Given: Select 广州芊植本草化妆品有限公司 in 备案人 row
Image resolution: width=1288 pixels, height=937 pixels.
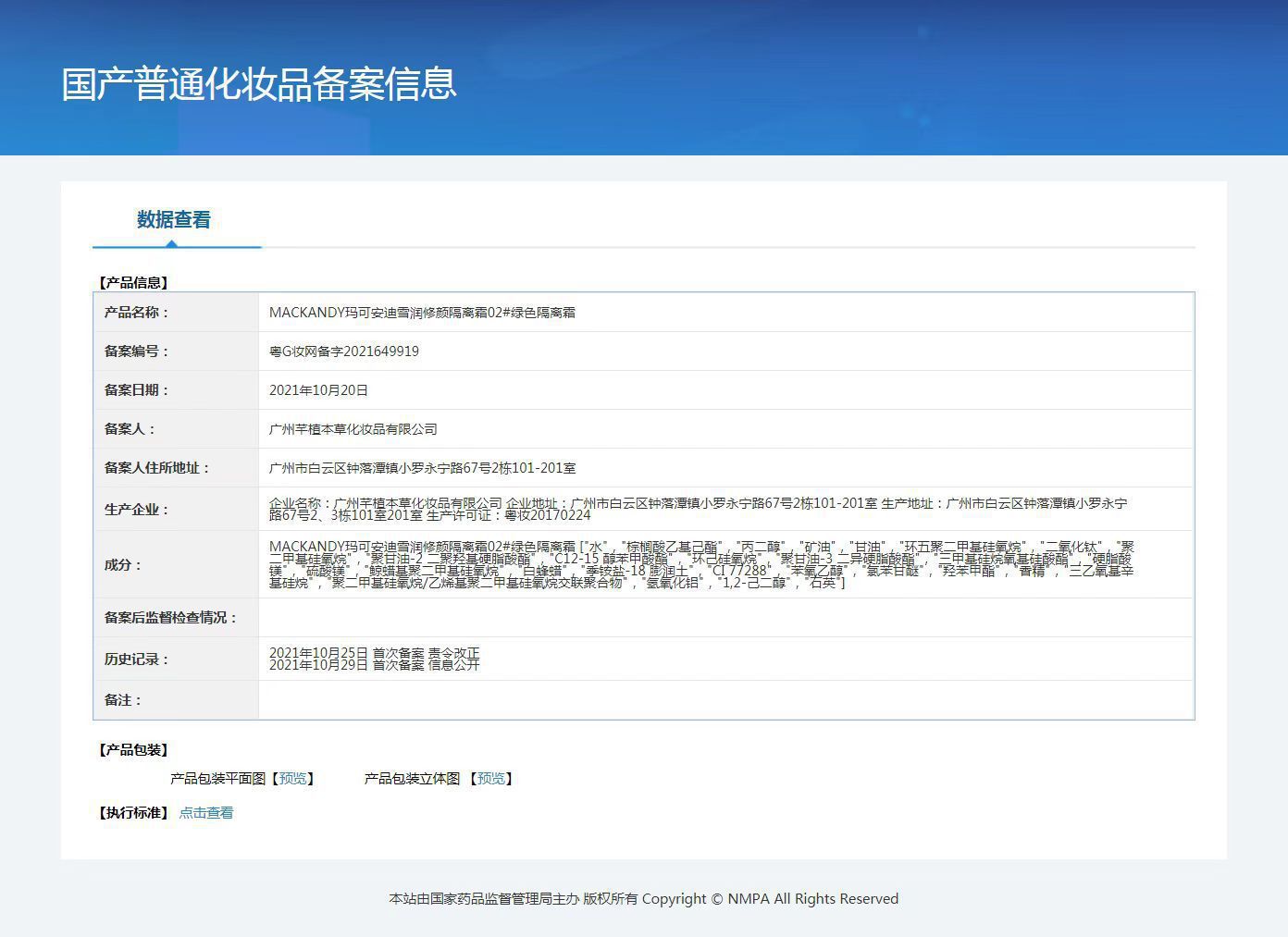Looking at the screenshot, I should click(x=353, y=429).
